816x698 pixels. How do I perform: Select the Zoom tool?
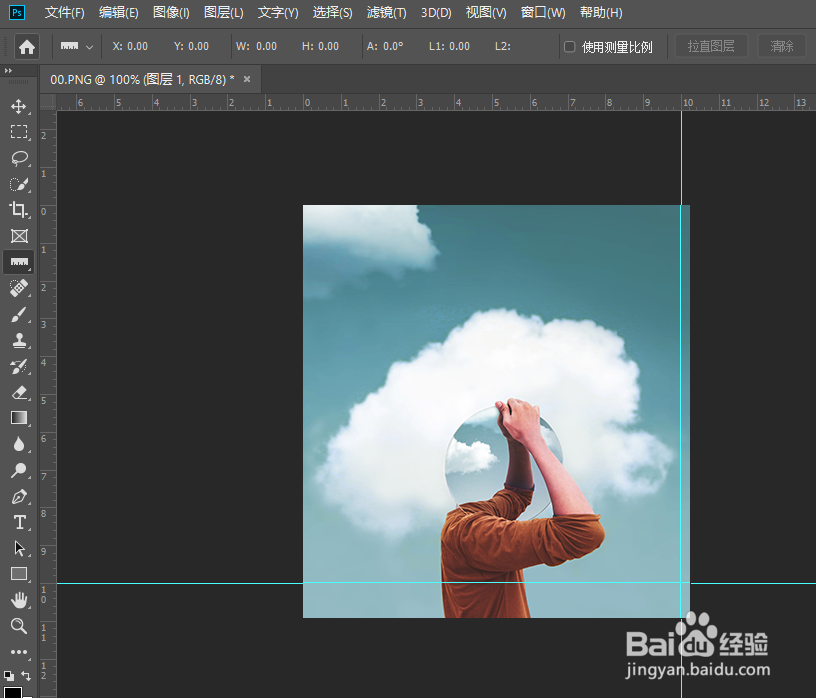tap(19, 626)
